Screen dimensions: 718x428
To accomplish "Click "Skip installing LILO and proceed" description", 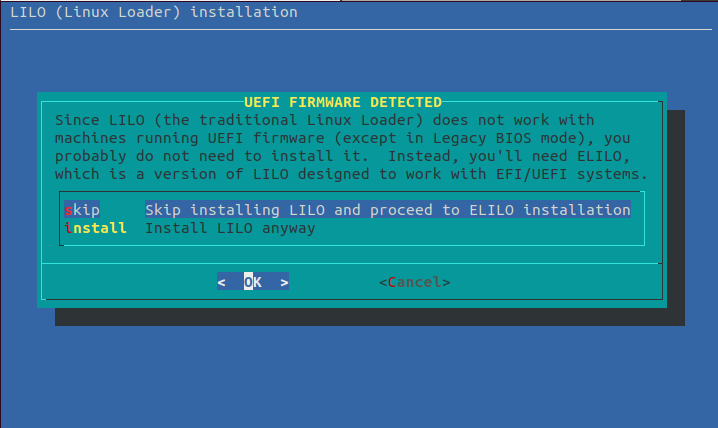I will tap(387, 210).
